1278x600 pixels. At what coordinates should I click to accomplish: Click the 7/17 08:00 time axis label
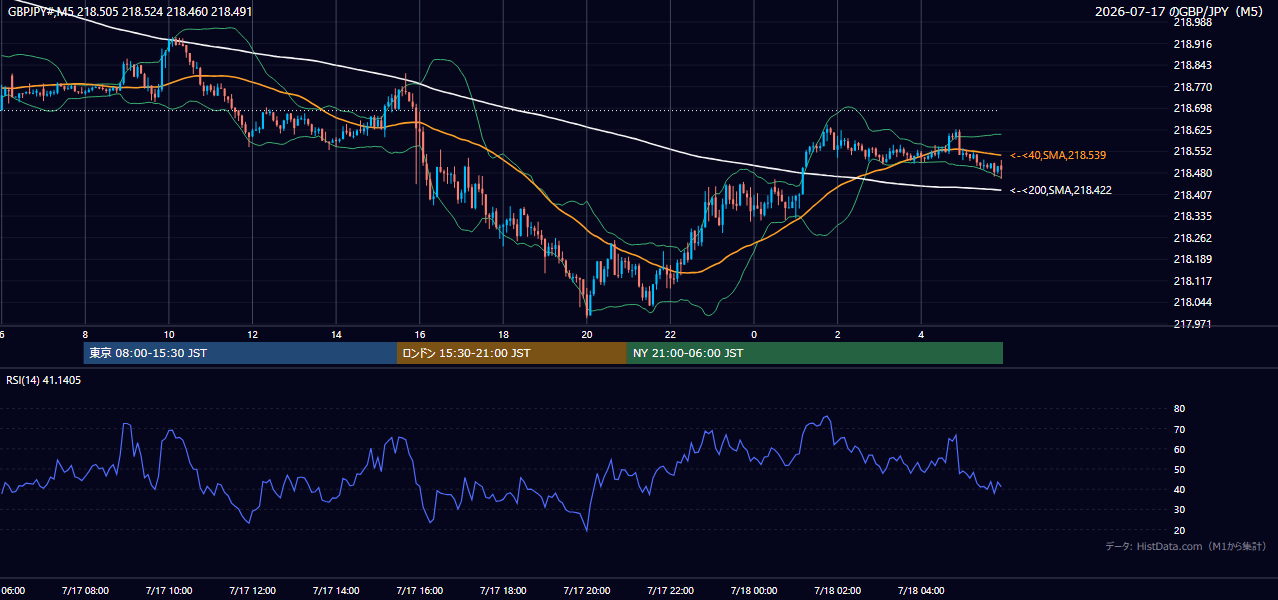pos(85,591)
